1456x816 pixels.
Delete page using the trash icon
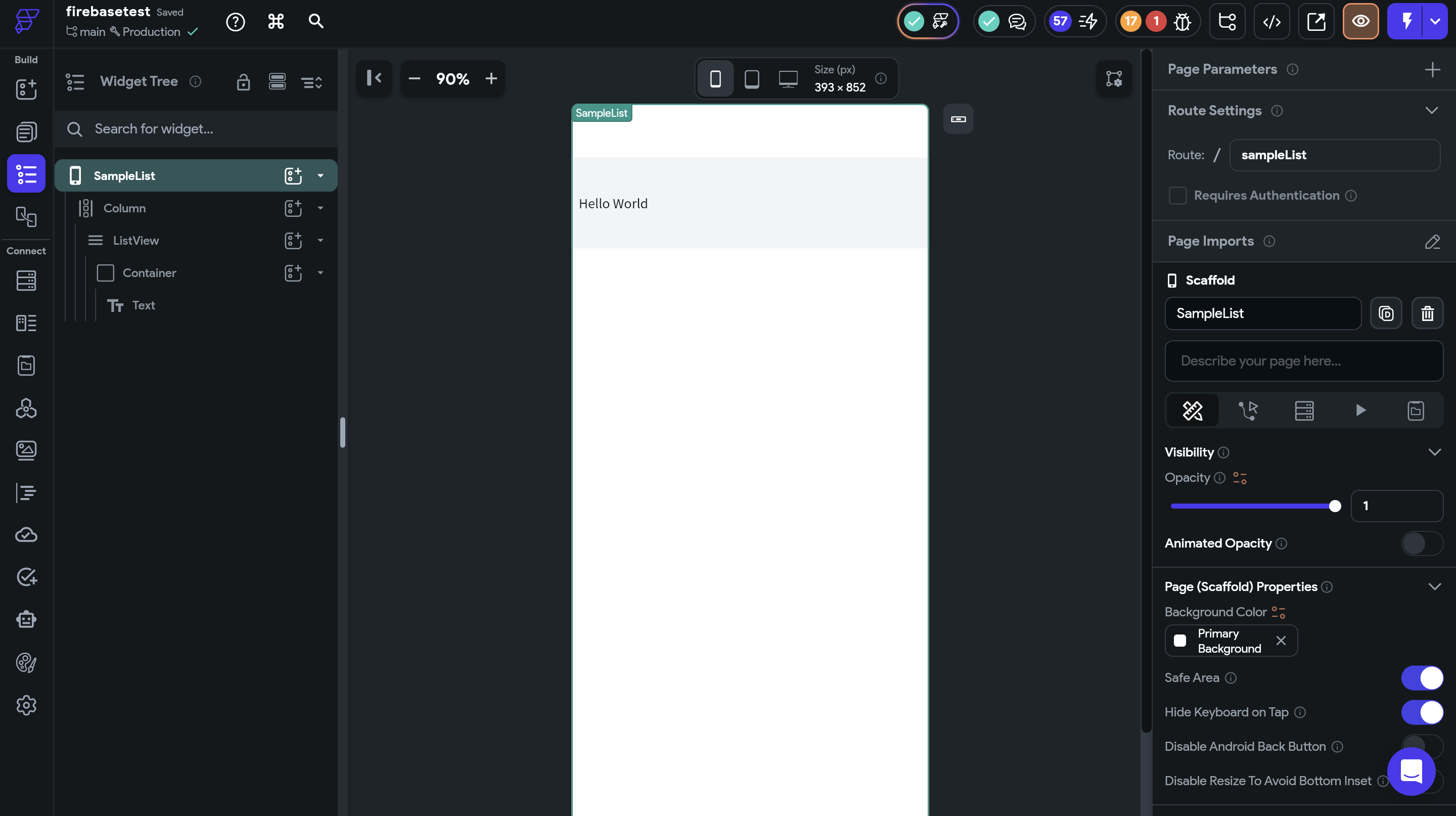click(x=1427, y=313)
